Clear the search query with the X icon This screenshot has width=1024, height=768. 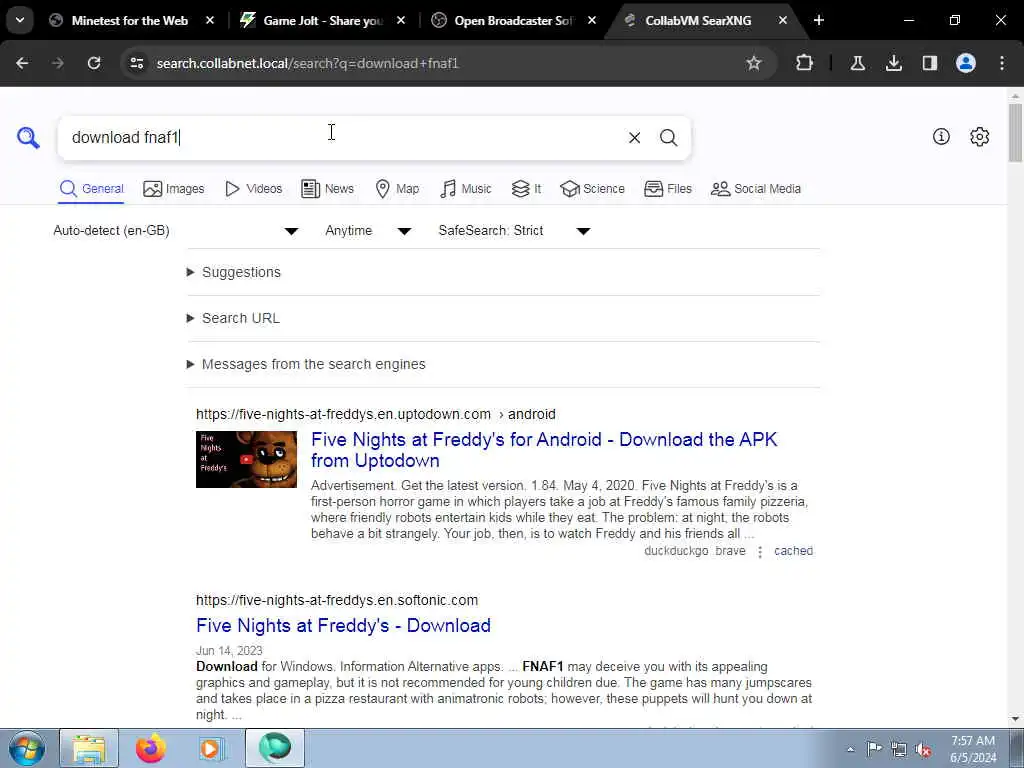[x=634, y=138]
